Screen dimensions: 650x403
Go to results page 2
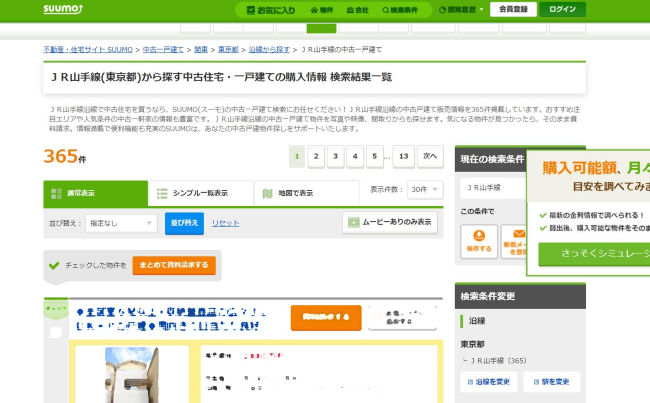[x=315, y=156]
